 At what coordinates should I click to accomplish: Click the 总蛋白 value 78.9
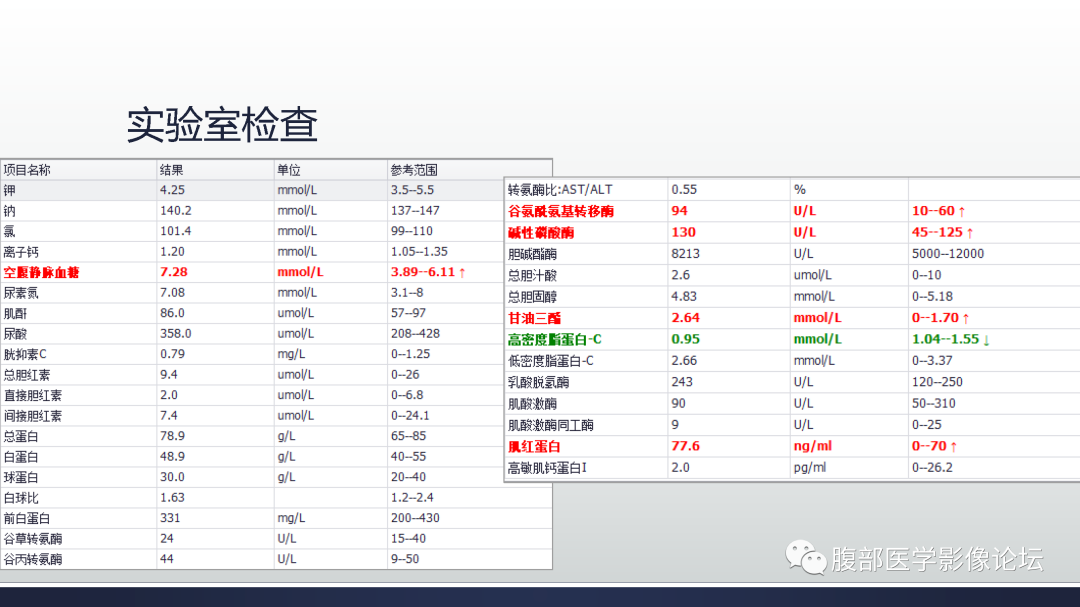(172, 437)
